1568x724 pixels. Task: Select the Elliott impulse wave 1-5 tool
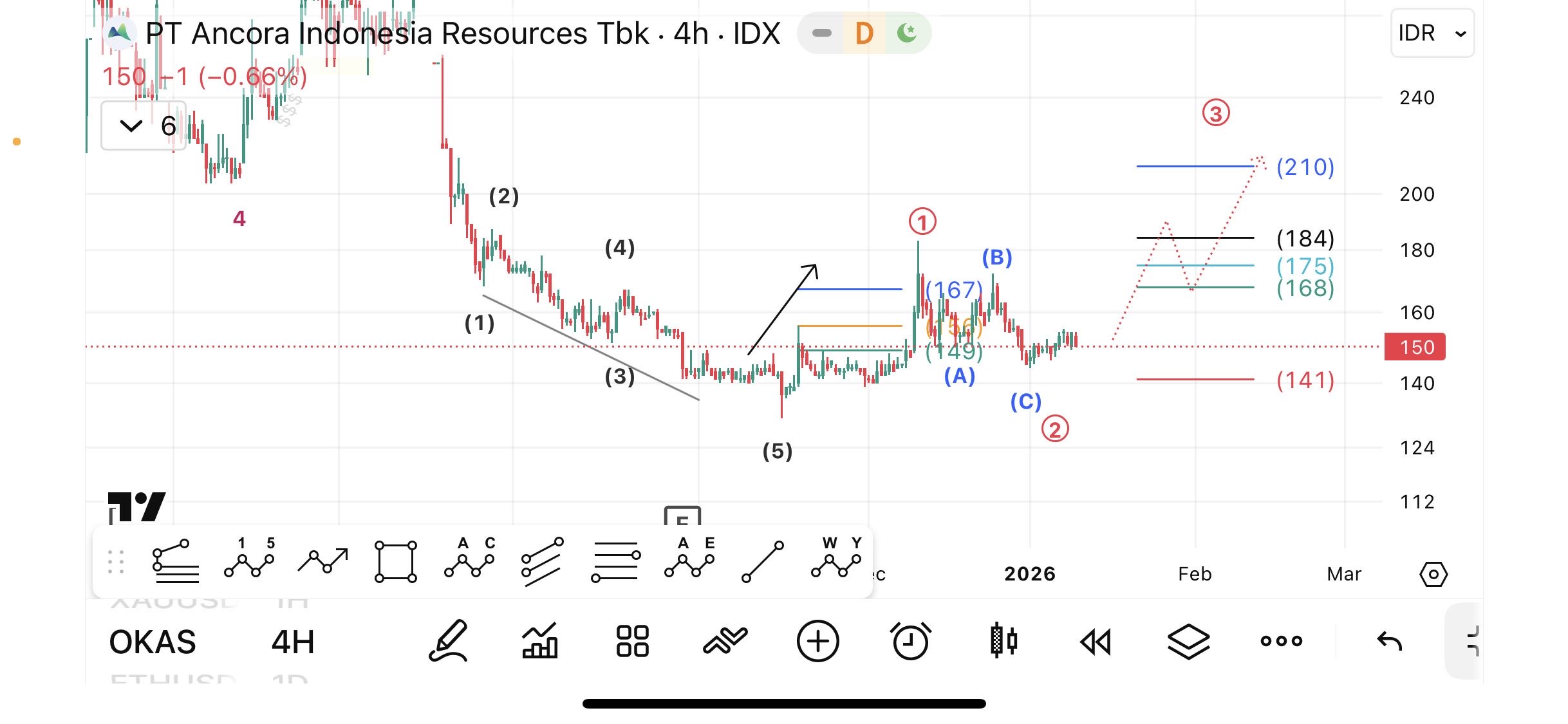point(249,561)
